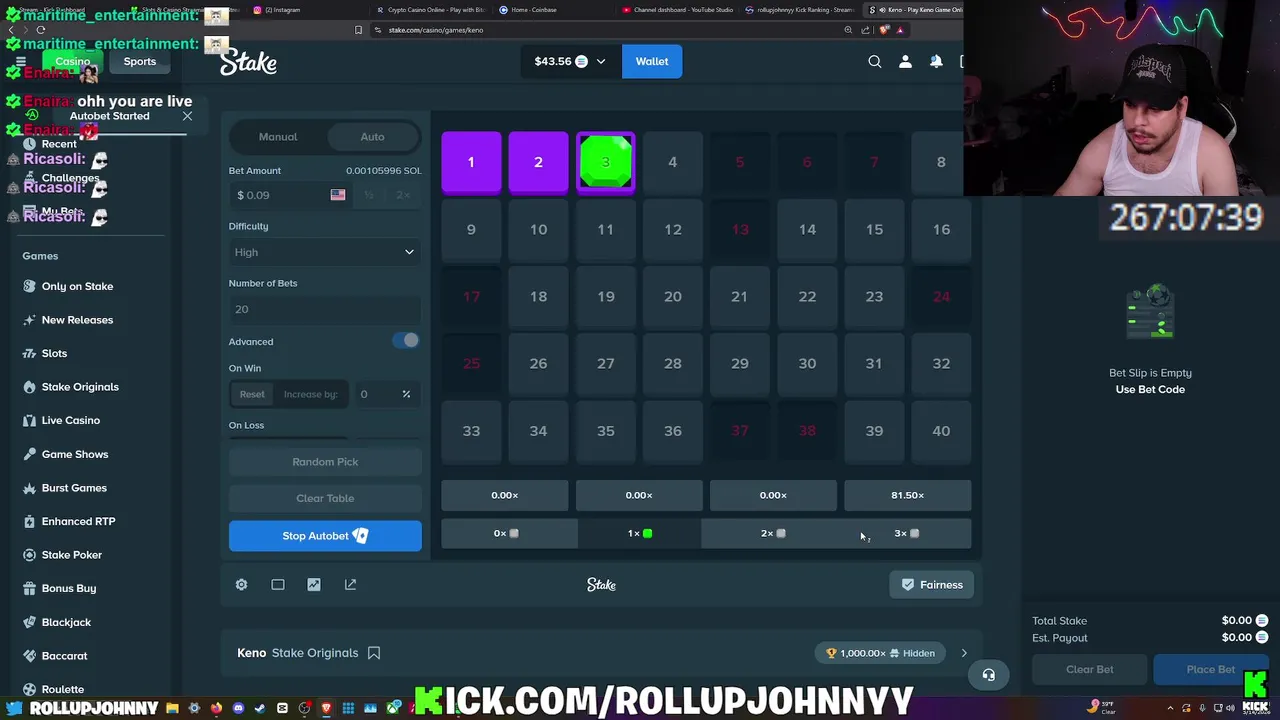Click the 3× hits indicator
This screenshot has width=1280, height=720.
906,534
